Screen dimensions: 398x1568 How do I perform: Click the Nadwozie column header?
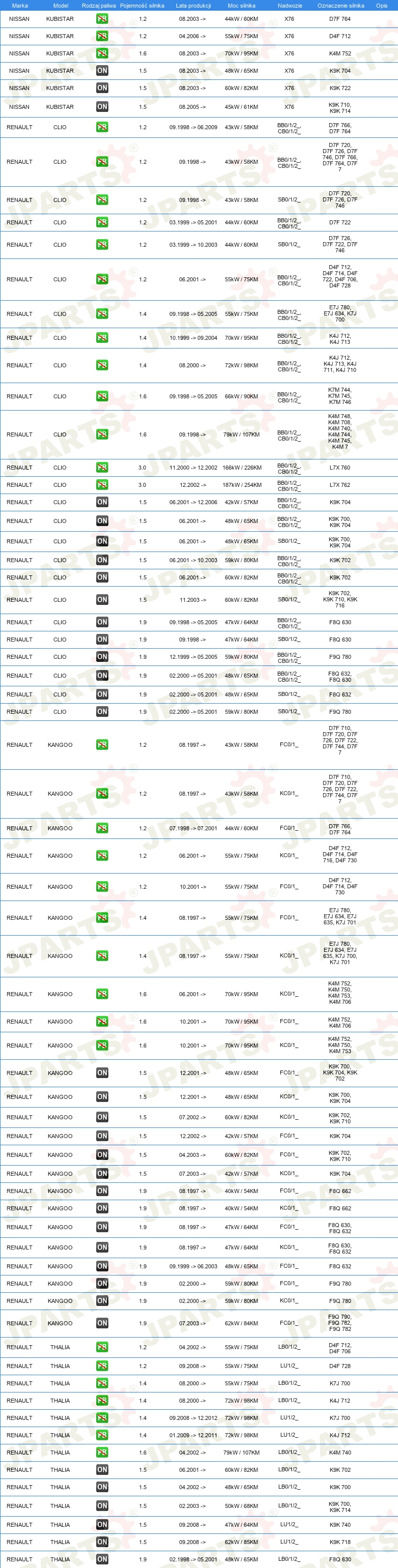[290, 6]
